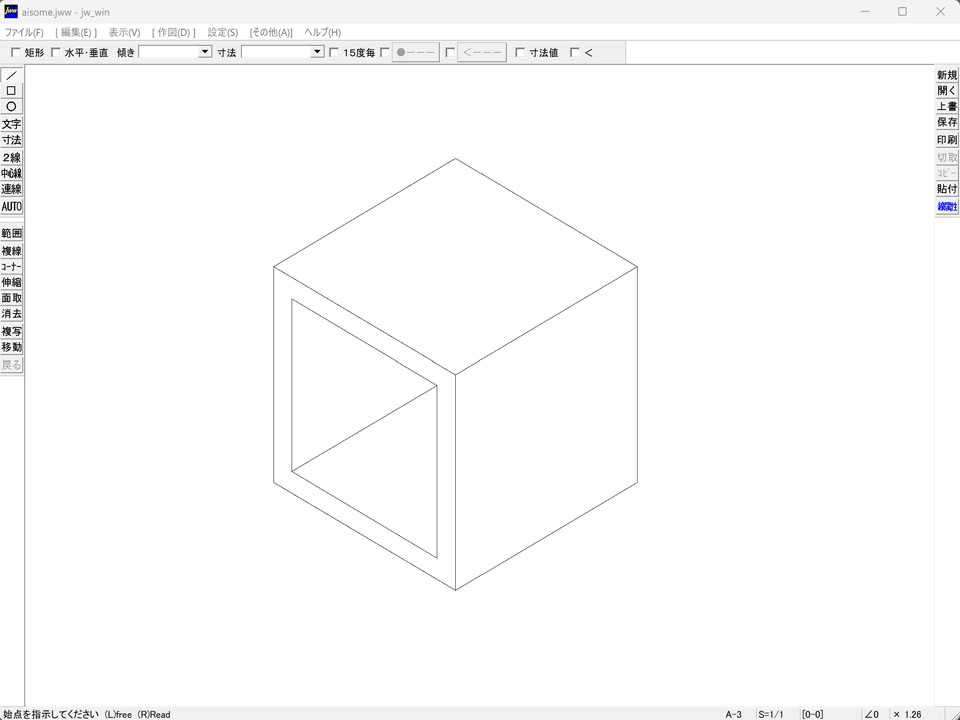This screenshot has height=720, width=960.
Task: Select the circle tool (○)
Action: click(x=12, y=107)
